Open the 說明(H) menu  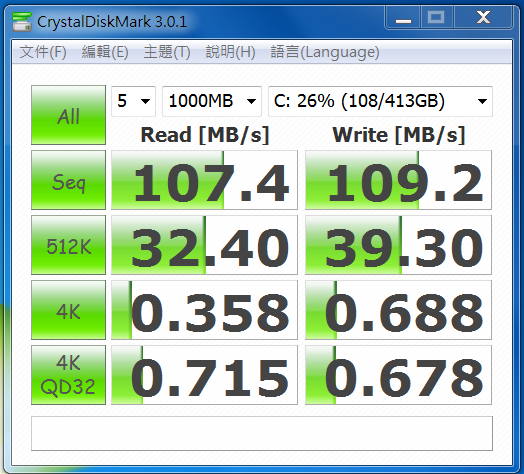(x=230, y=52)
